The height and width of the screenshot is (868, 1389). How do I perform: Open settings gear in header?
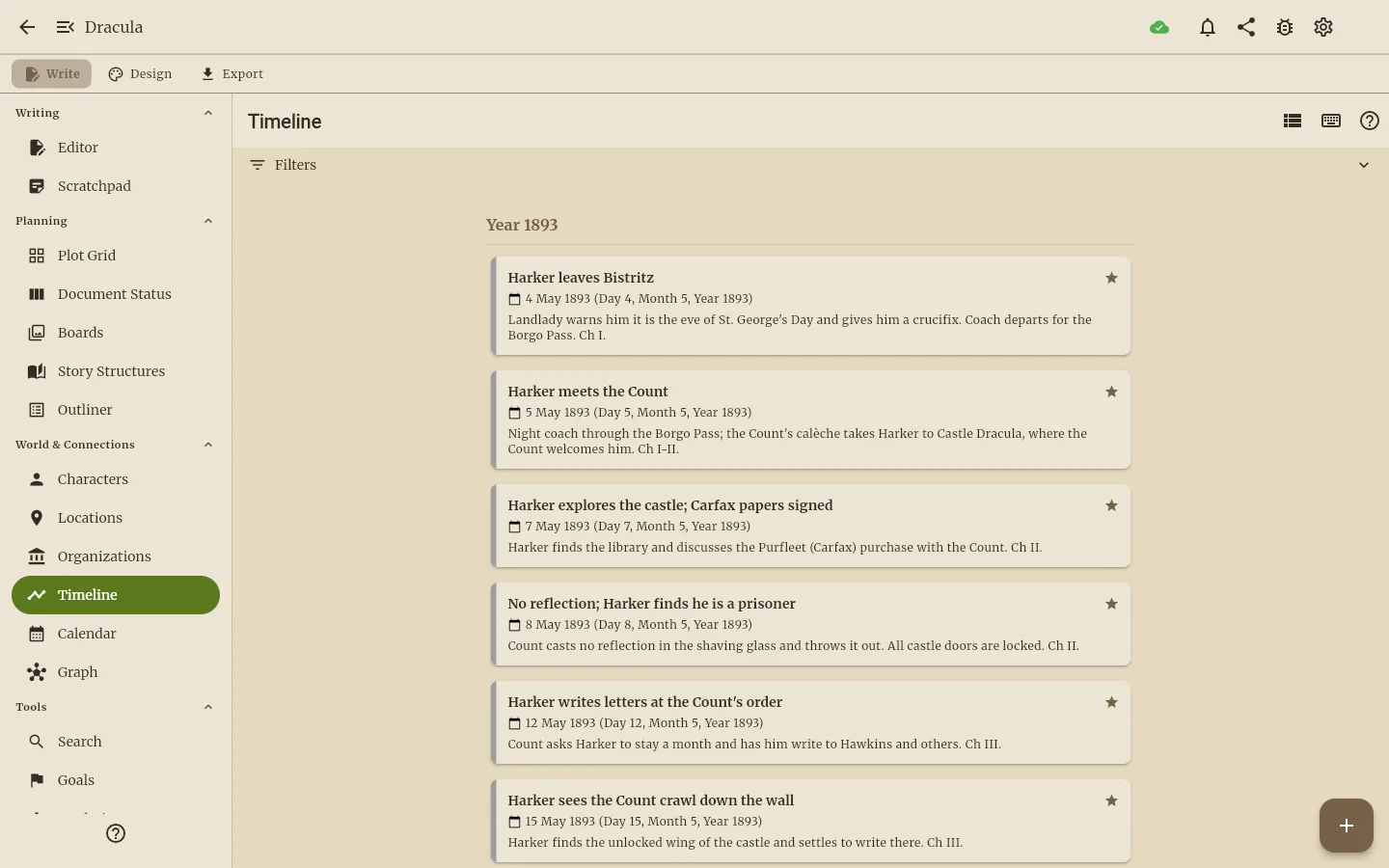tap(1323, 27)
